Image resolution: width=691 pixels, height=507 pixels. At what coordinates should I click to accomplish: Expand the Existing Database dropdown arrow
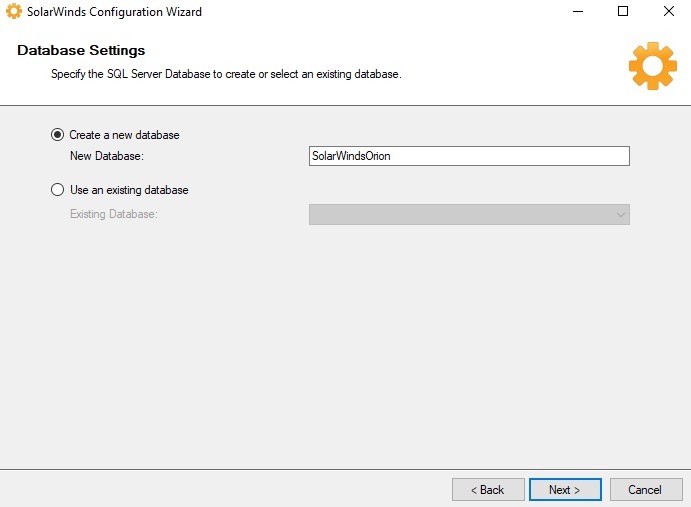coord(620,215)
